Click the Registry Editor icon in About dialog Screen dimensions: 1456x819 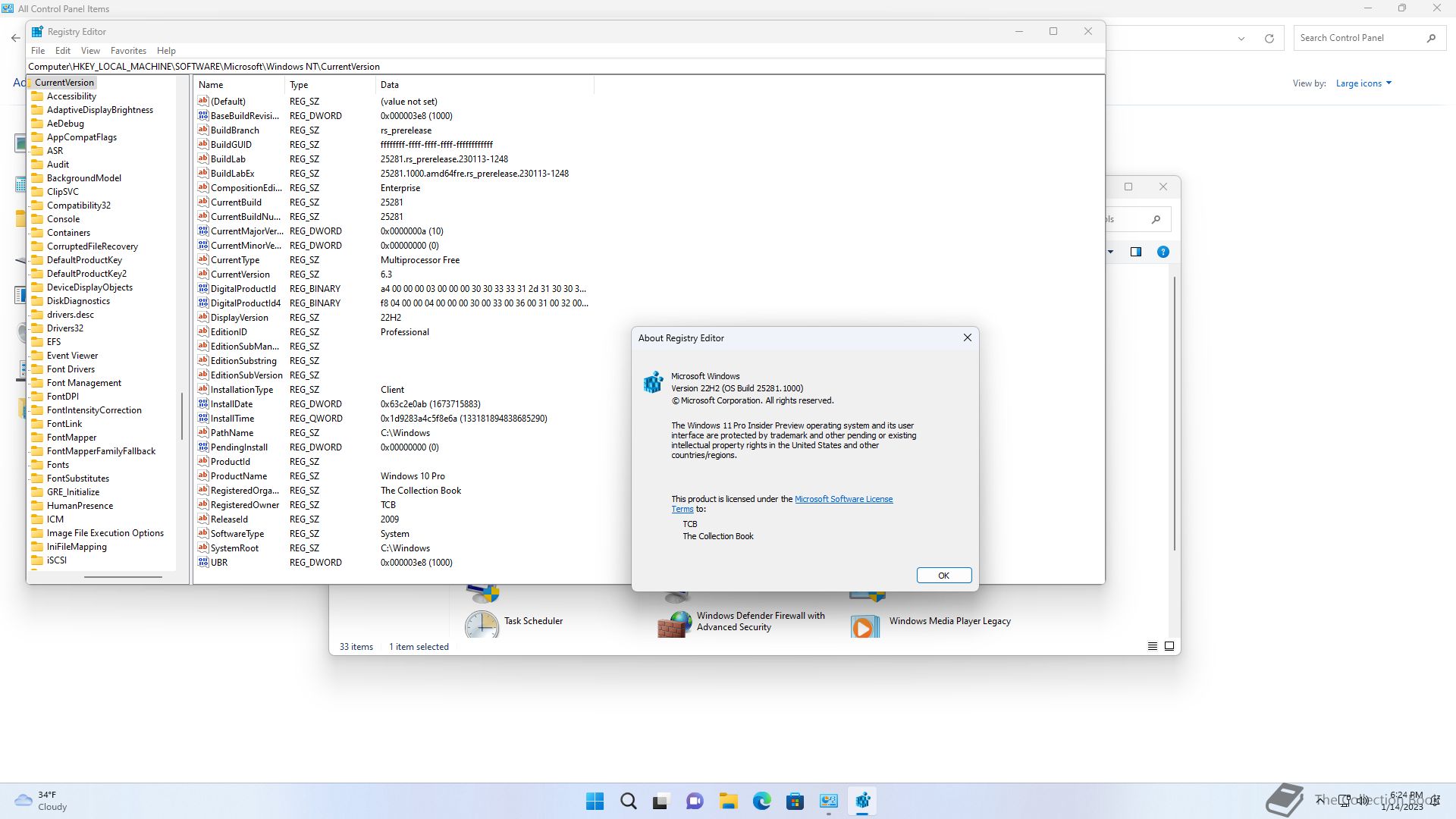coord(653,382)
